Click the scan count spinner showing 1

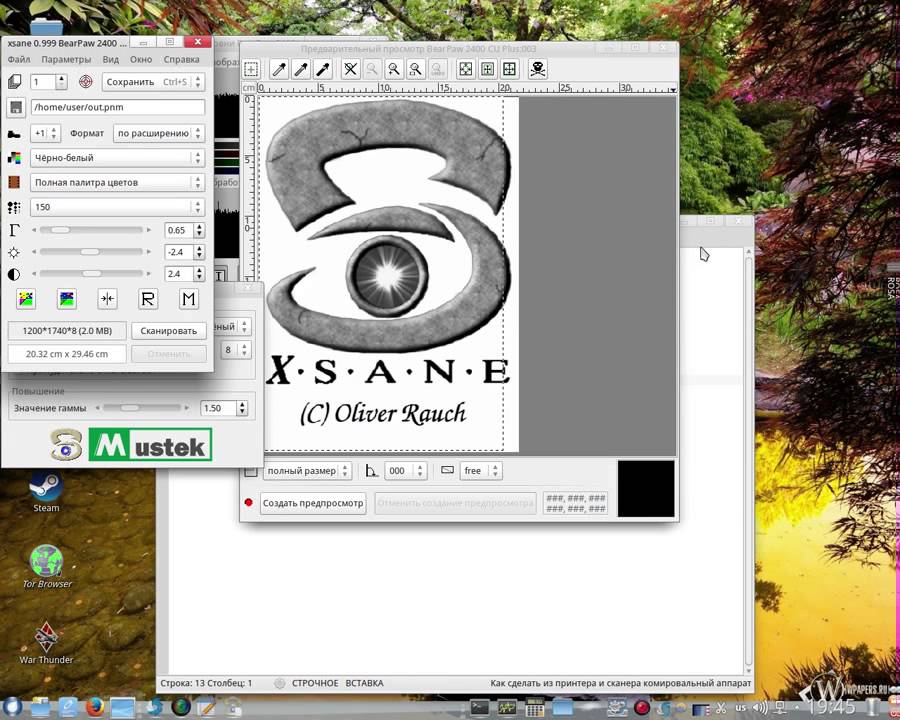click(49, 82)
